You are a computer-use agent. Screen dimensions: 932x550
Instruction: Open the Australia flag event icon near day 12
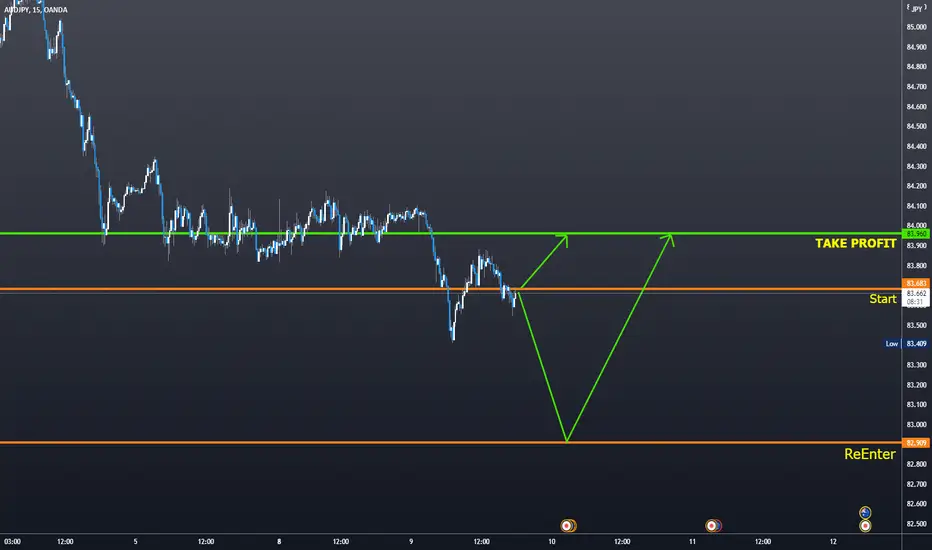865,513
